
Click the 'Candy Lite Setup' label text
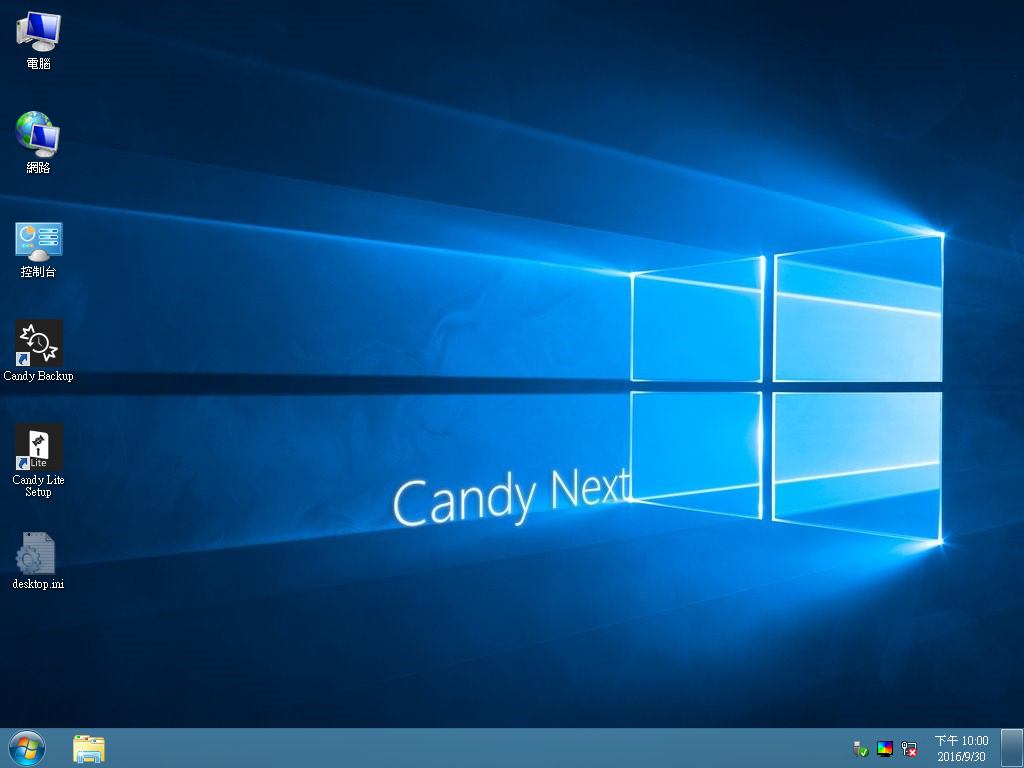coord(39,486)
